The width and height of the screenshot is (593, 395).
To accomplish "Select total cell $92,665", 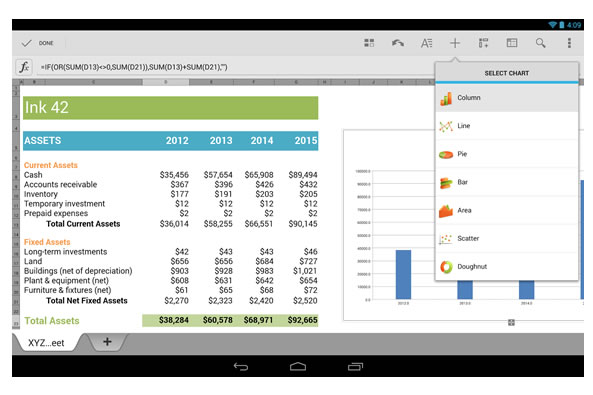I will [303, 320].
